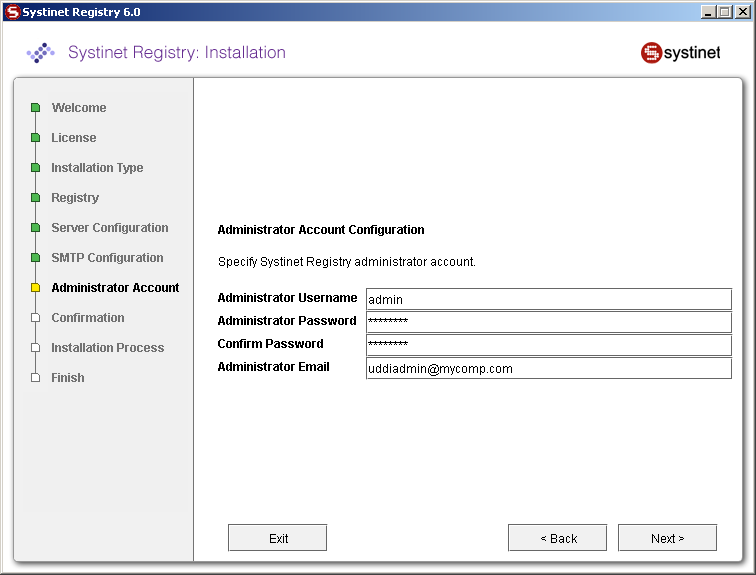Minimize the Systinet Registry window

pos(707,12)
